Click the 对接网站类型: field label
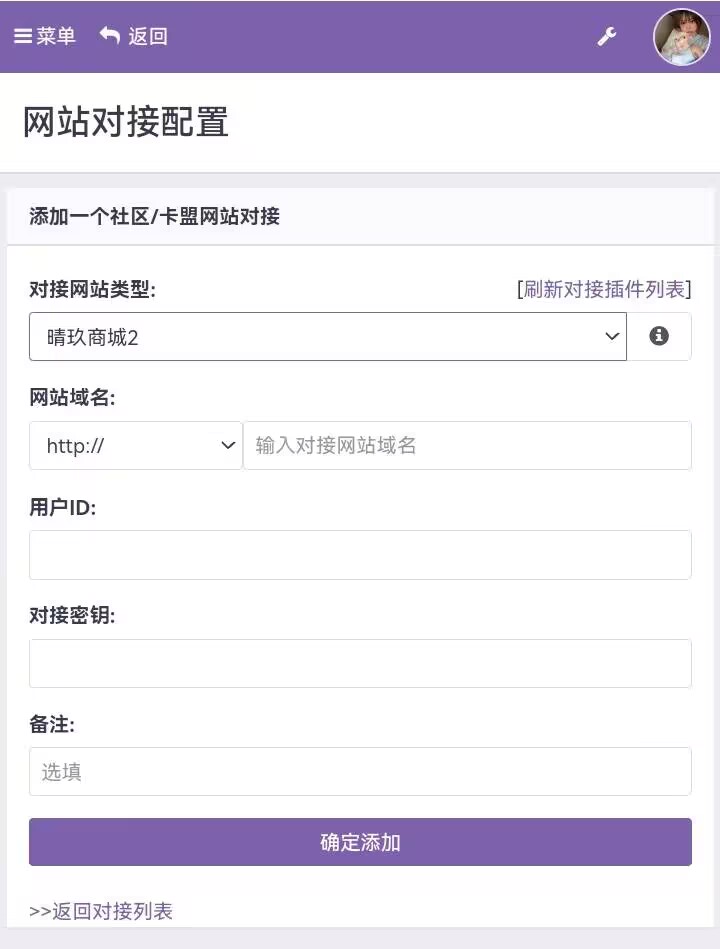Screen dimensions: 720x949 93,290
